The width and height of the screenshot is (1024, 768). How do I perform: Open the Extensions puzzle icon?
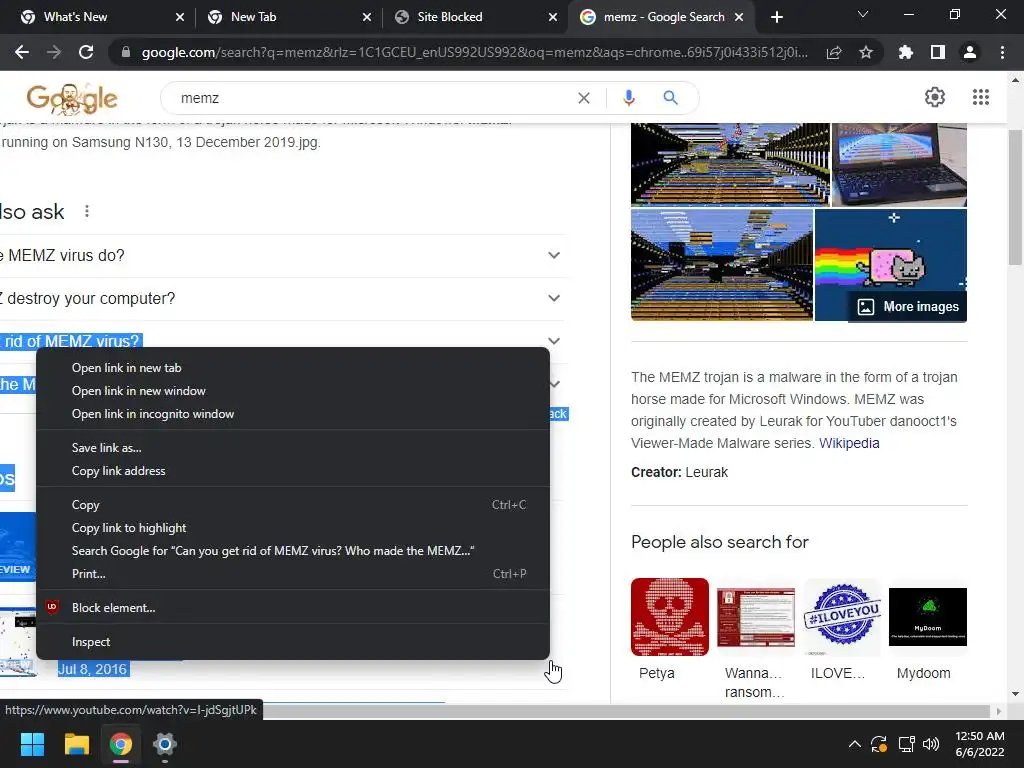906,52
